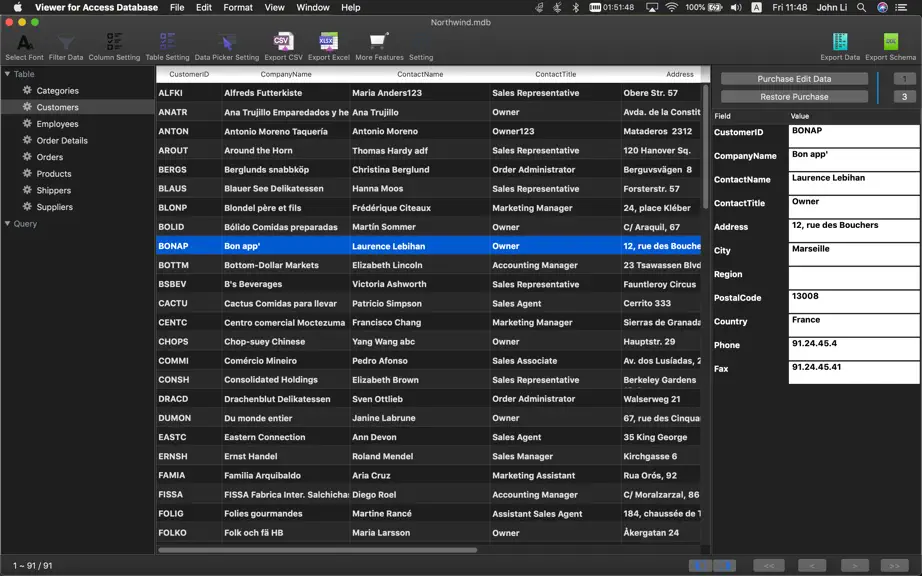Click the button labeled 3
The height and width of the screenshot is (576, 922).
tap(904, 96)
